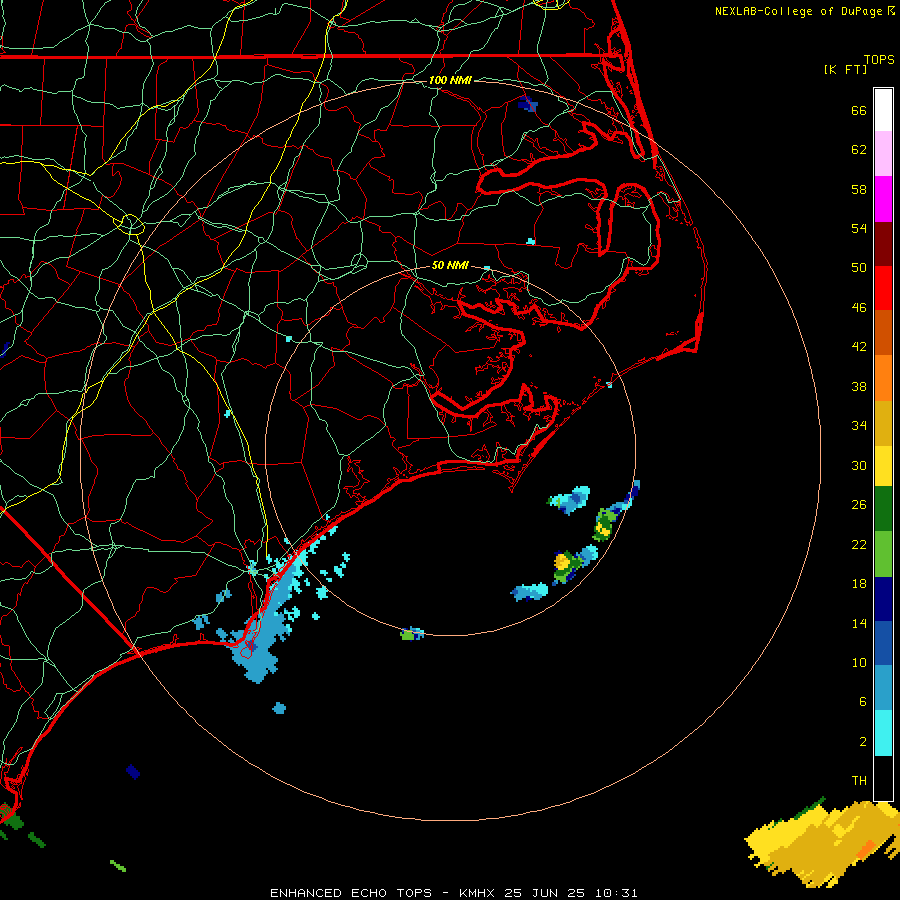Screen dimensions: 900x900
Task: Click the 30 value on the legend
Action: pyautogui.click(x=859, y=465)
